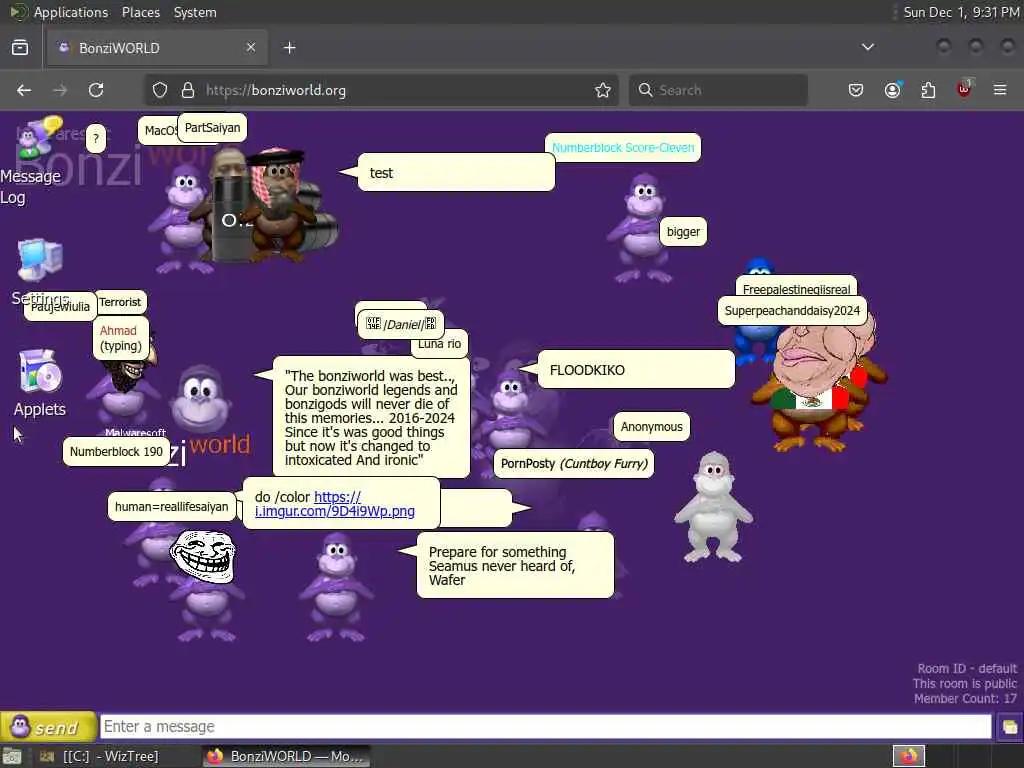
Task: Click the Freepalestinegiisreal name tag
Action: (x=796, y=288)
